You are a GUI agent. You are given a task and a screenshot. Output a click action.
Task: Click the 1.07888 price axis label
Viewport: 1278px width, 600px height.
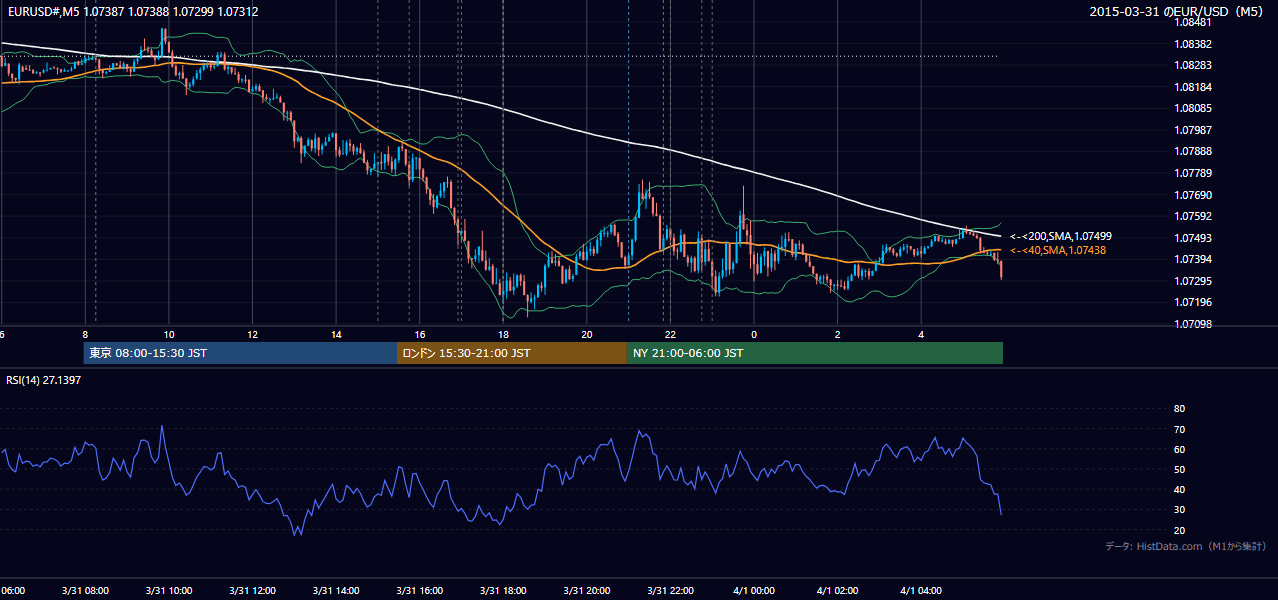tap(1194, 151)
